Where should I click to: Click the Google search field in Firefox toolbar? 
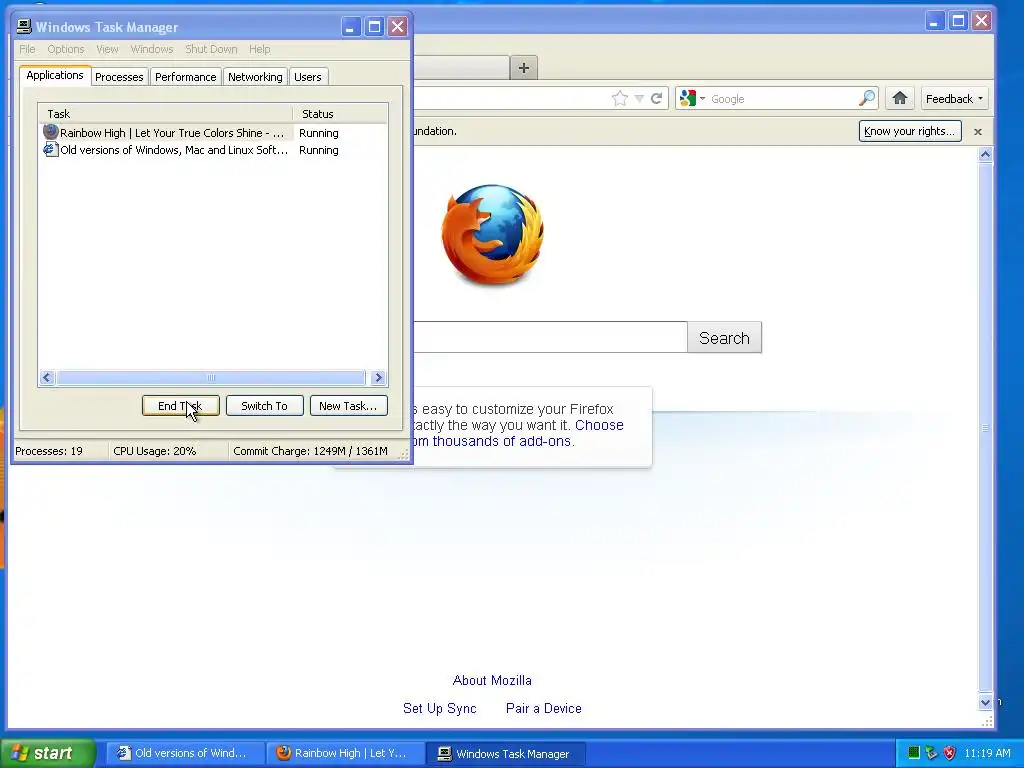coord(782,99)
